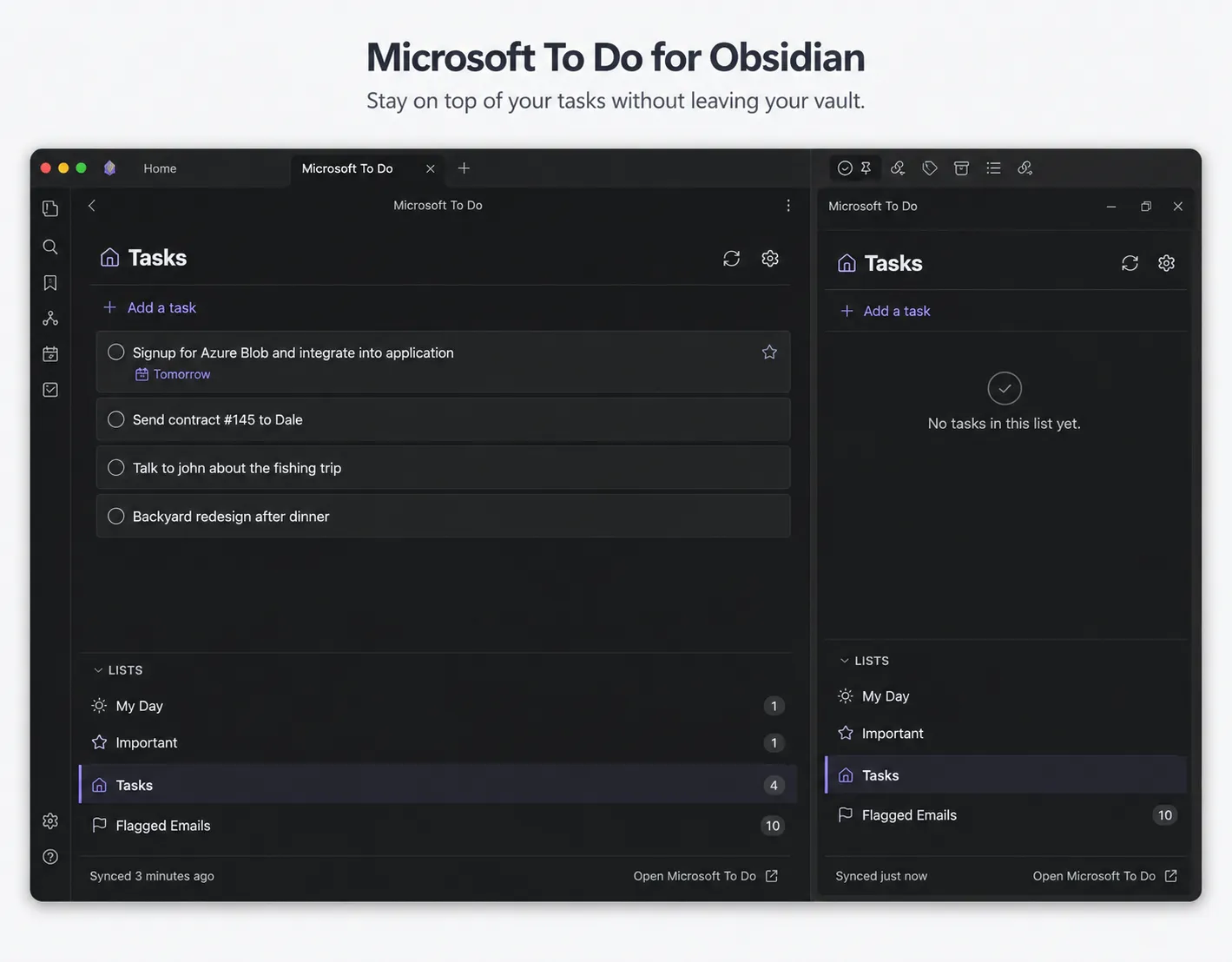
Task: Select Flagged Emails list in main pane
Action: point(438,826)
